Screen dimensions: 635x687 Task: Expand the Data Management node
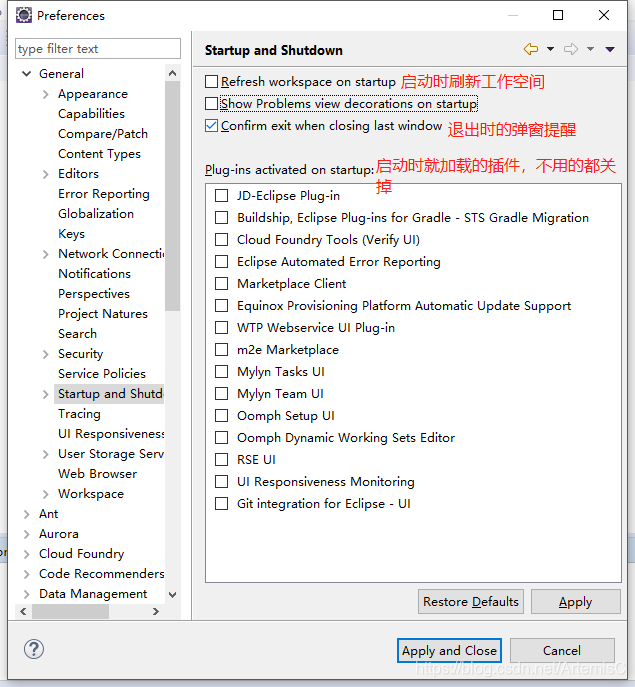[x=27, y=594]
